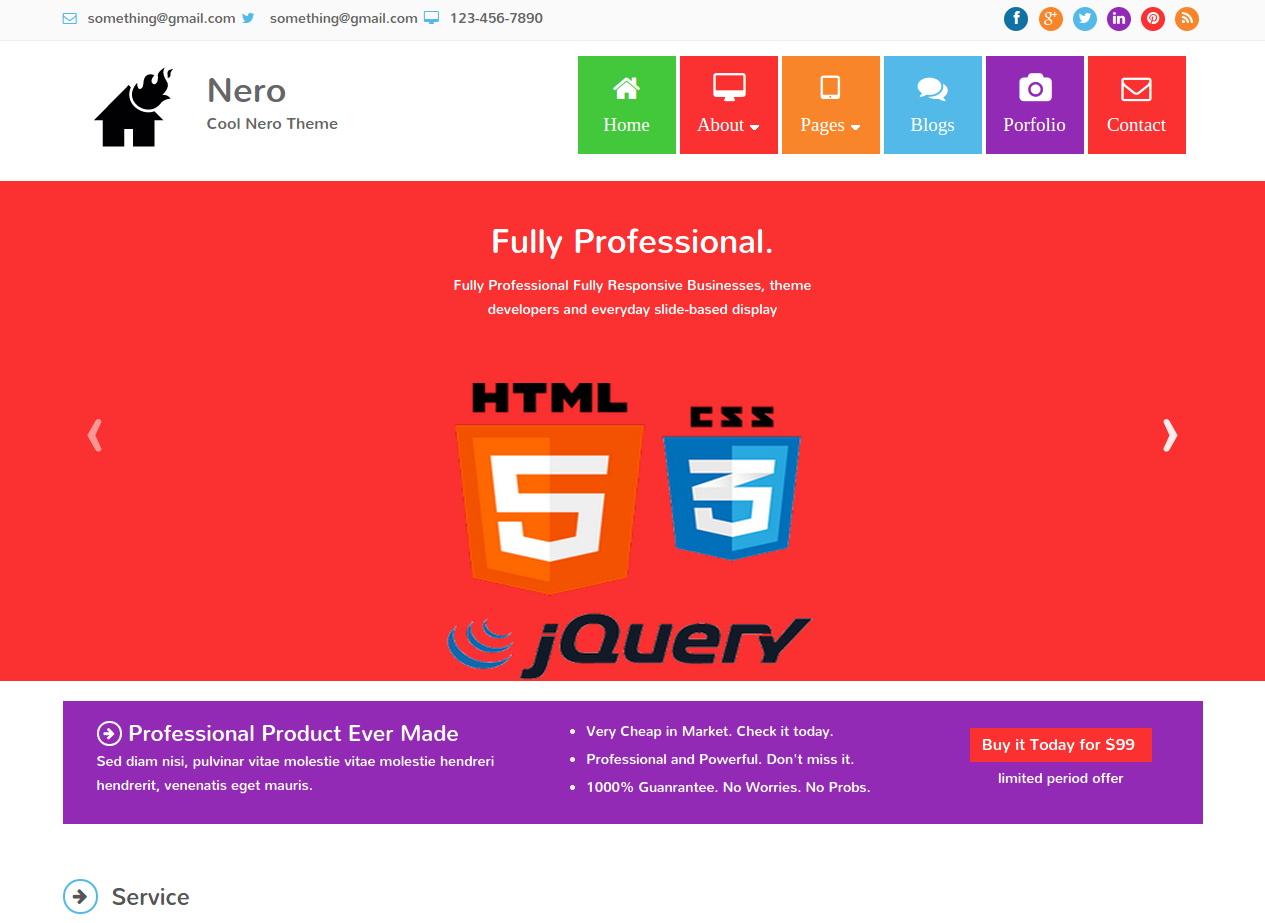
Task: Click the Fully Professional slide heading
Action: pos(632,241)
